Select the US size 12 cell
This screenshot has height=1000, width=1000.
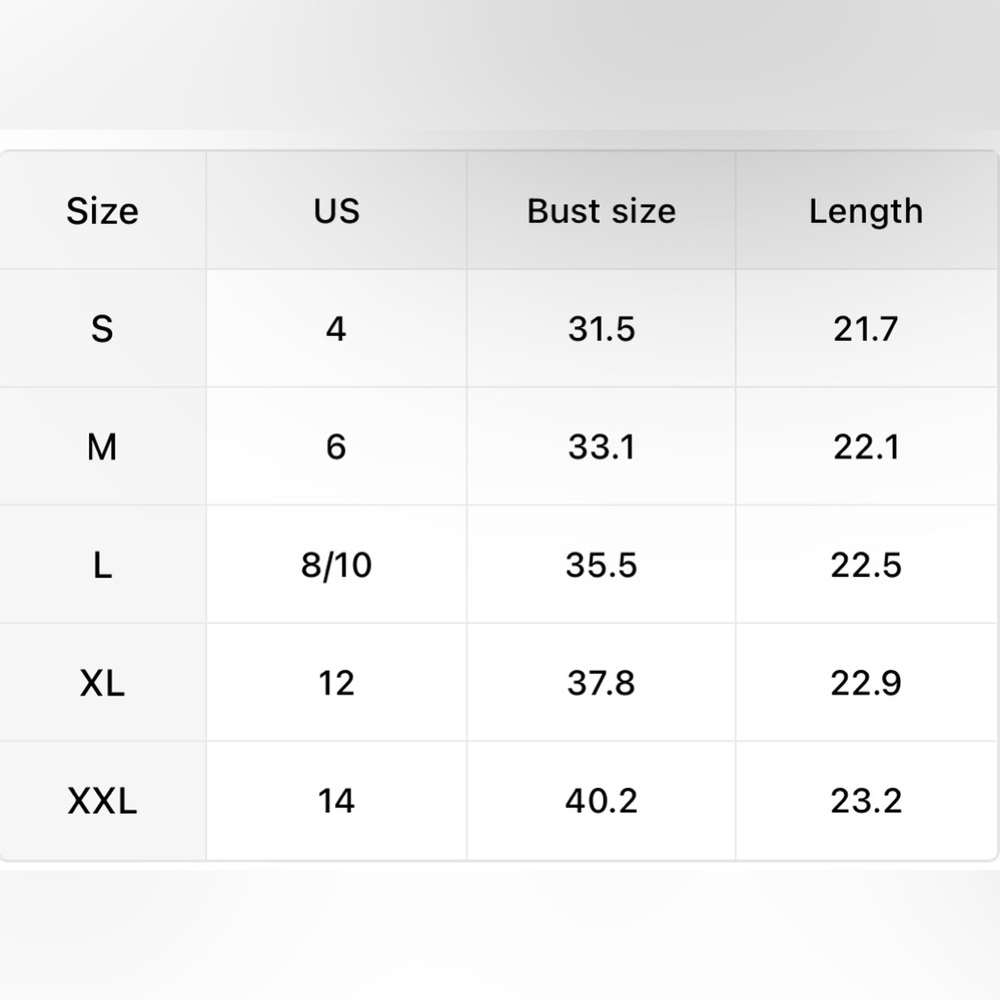click(x=336, y=683)
